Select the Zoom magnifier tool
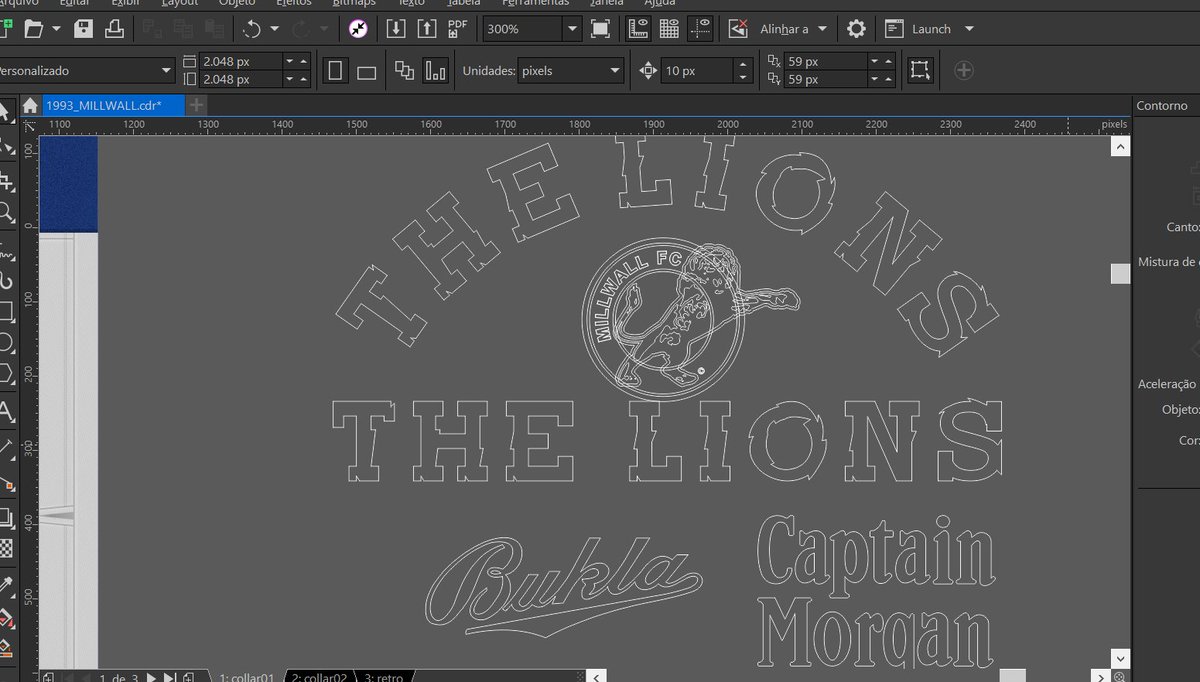The width and height of the screenshot is (1200, 682). point(6,212)
